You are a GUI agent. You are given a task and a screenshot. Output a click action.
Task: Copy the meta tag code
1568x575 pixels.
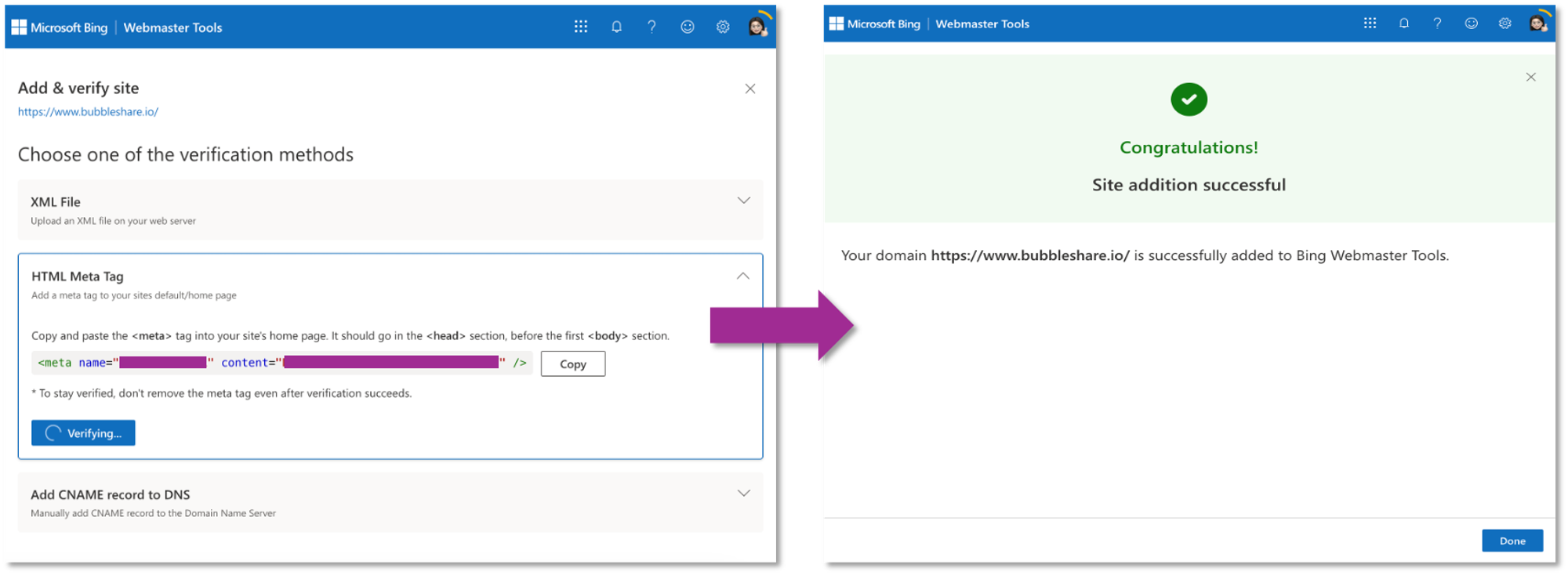[x=573, y=363]
